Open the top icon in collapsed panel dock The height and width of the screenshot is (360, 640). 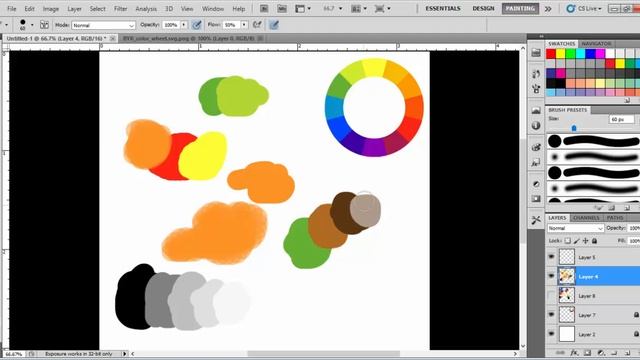pos(536,53)
